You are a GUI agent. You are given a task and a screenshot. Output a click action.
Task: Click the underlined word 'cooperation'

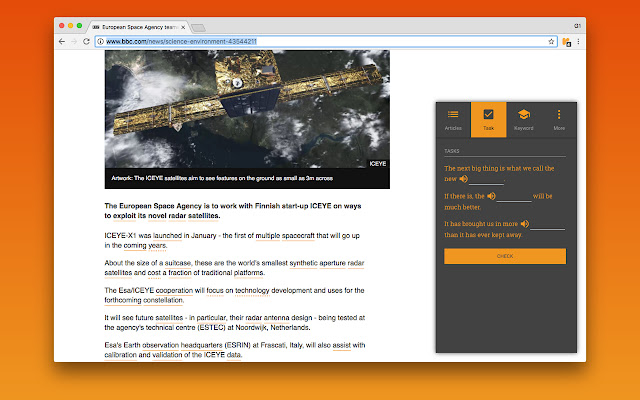[174, 290]
